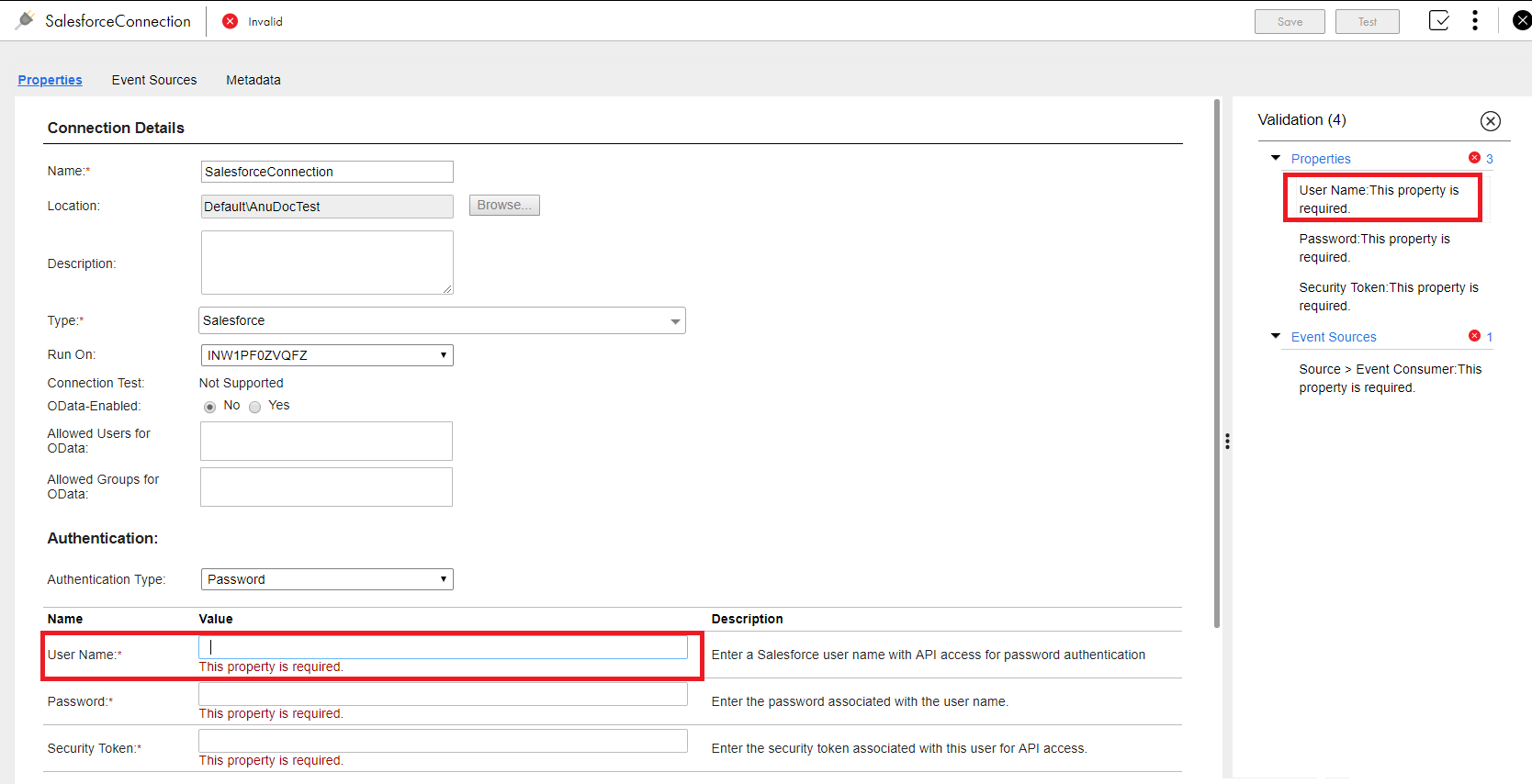The image size is (1532, 784).
Task: Collapse the Event Sources validation group
Action: click(1276, 336)
